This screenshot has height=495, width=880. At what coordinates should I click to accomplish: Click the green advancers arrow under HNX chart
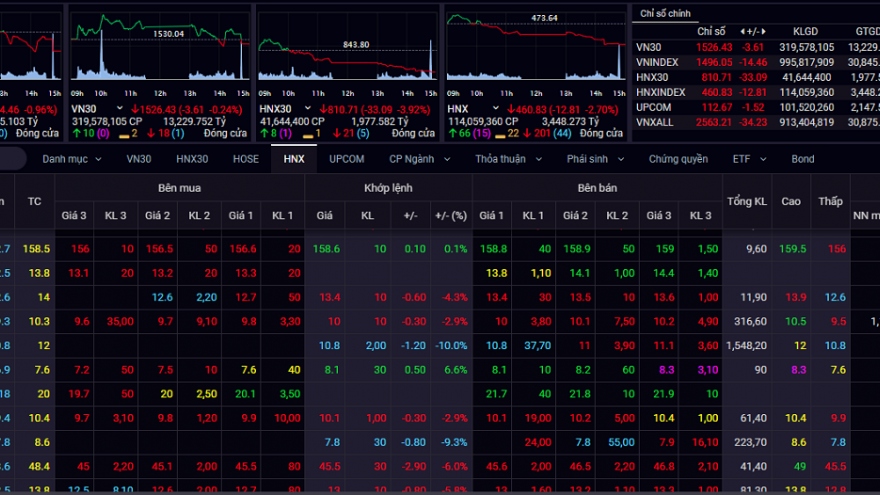pyautogui.click(x=452, y=133)
